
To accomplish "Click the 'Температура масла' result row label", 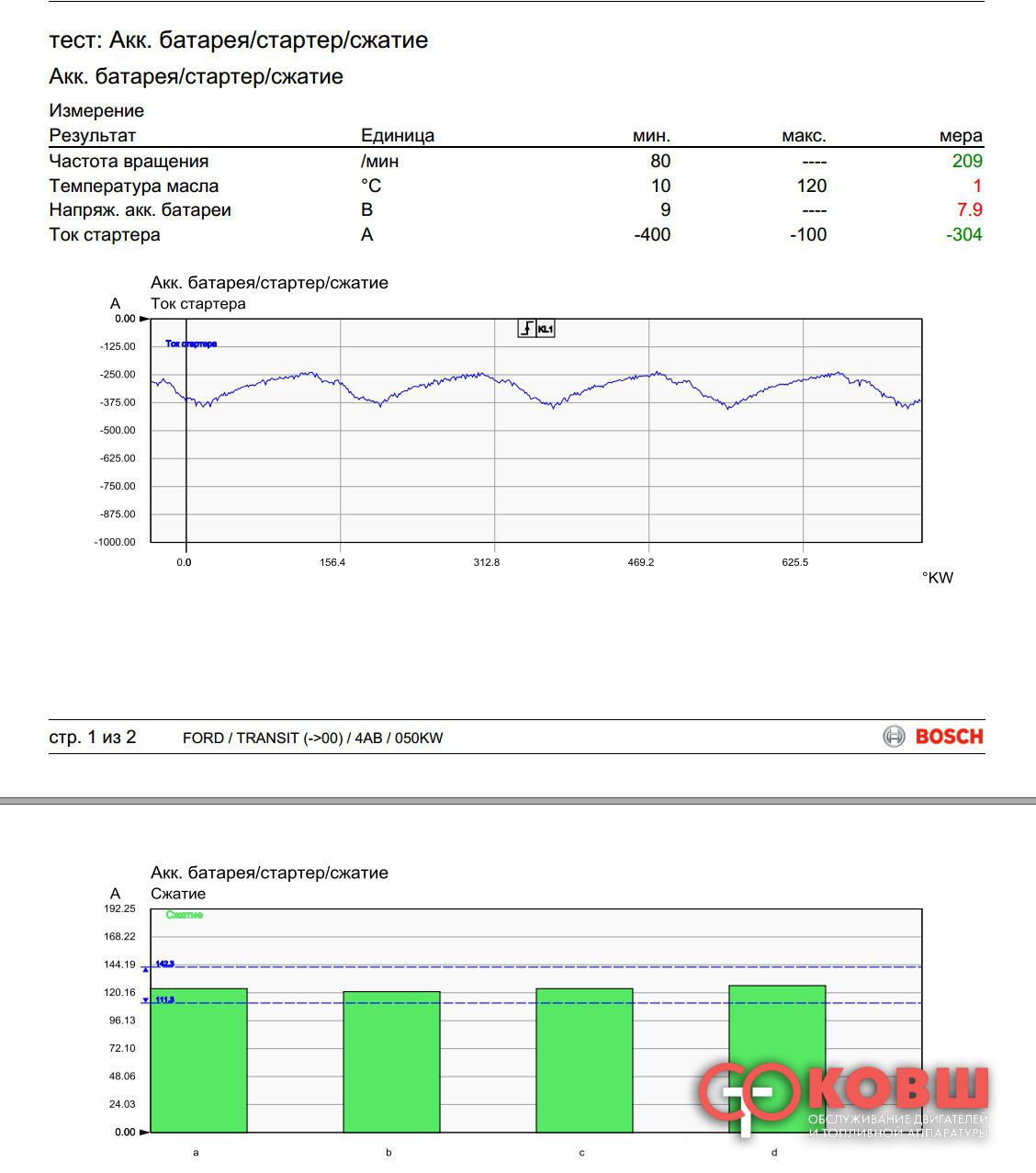I will [134, 186].
